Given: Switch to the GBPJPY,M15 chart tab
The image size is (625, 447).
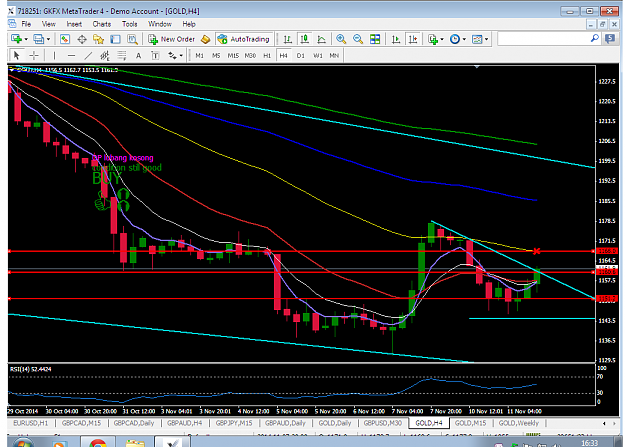Looking at the screenshot, I should pos(234,423).
